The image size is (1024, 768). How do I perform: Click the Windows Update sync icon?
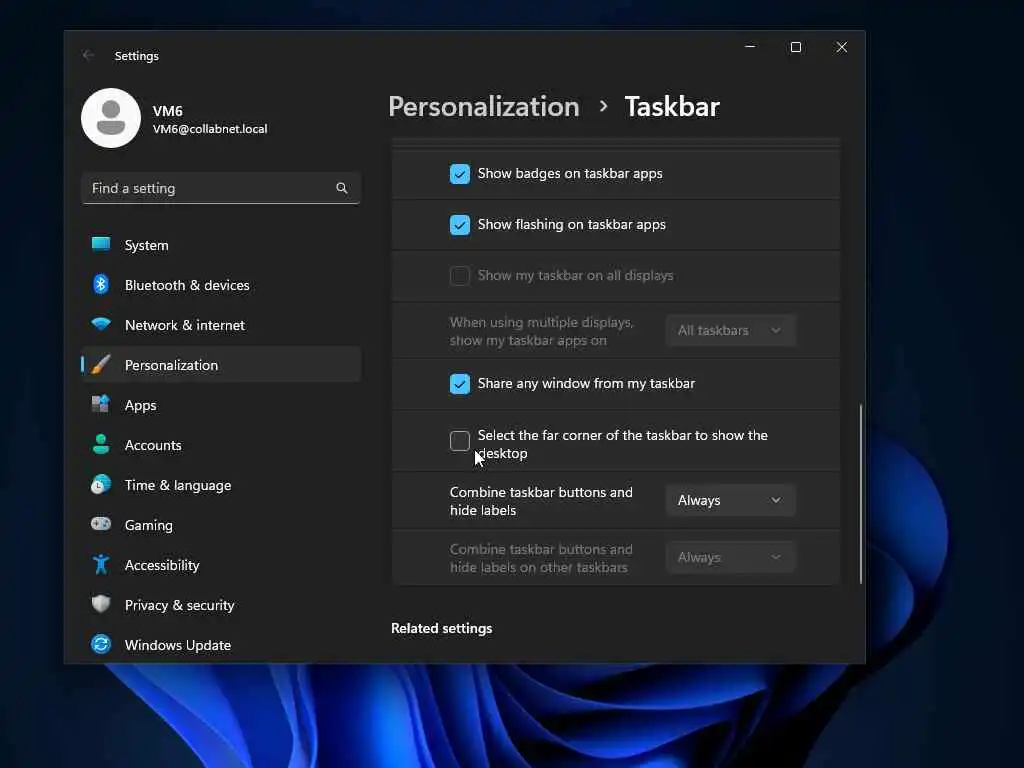point(101,645)
